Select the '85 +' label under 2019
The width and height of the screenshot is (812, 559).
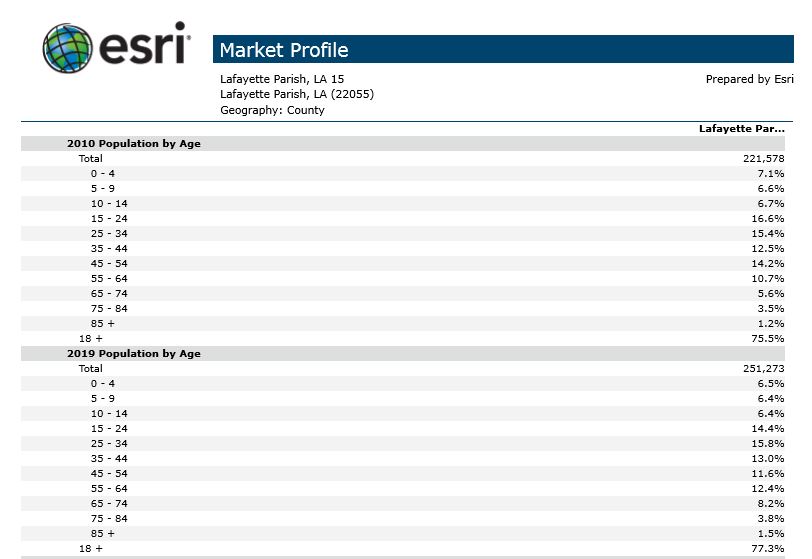103,534
